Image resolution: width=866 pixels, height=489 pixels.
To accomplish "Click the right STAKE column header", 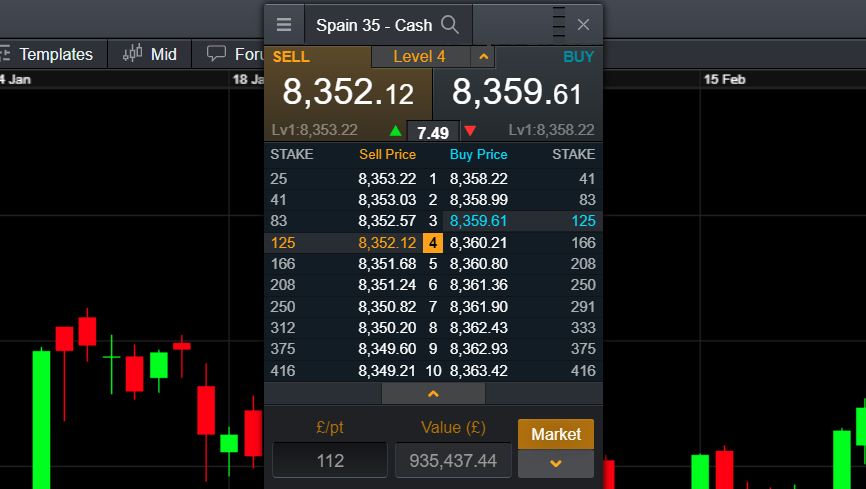I will point(574,154).
